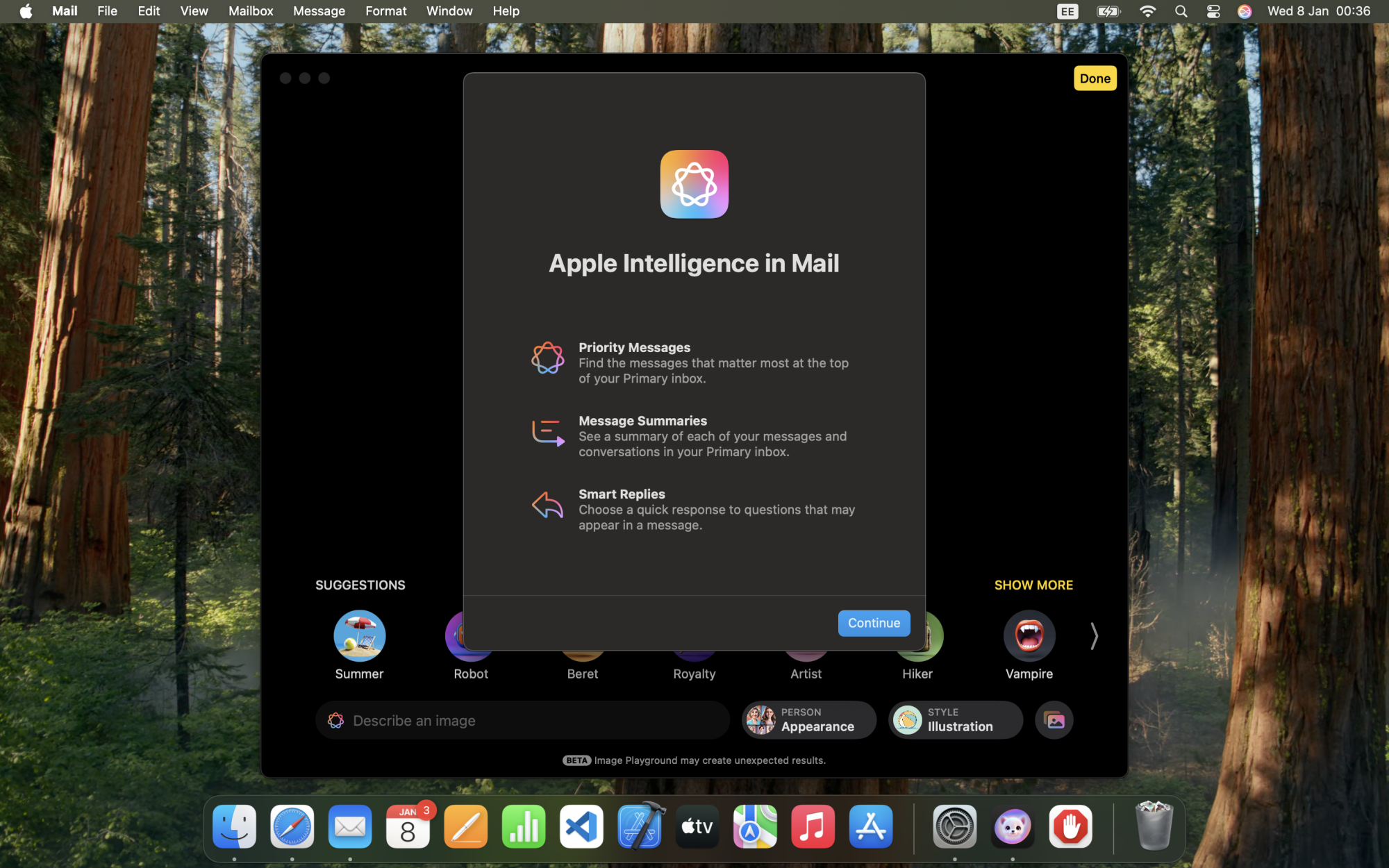This screenshot has width=1389, height=868.
Task: Open Safari from the Dock
Action: 292,826
